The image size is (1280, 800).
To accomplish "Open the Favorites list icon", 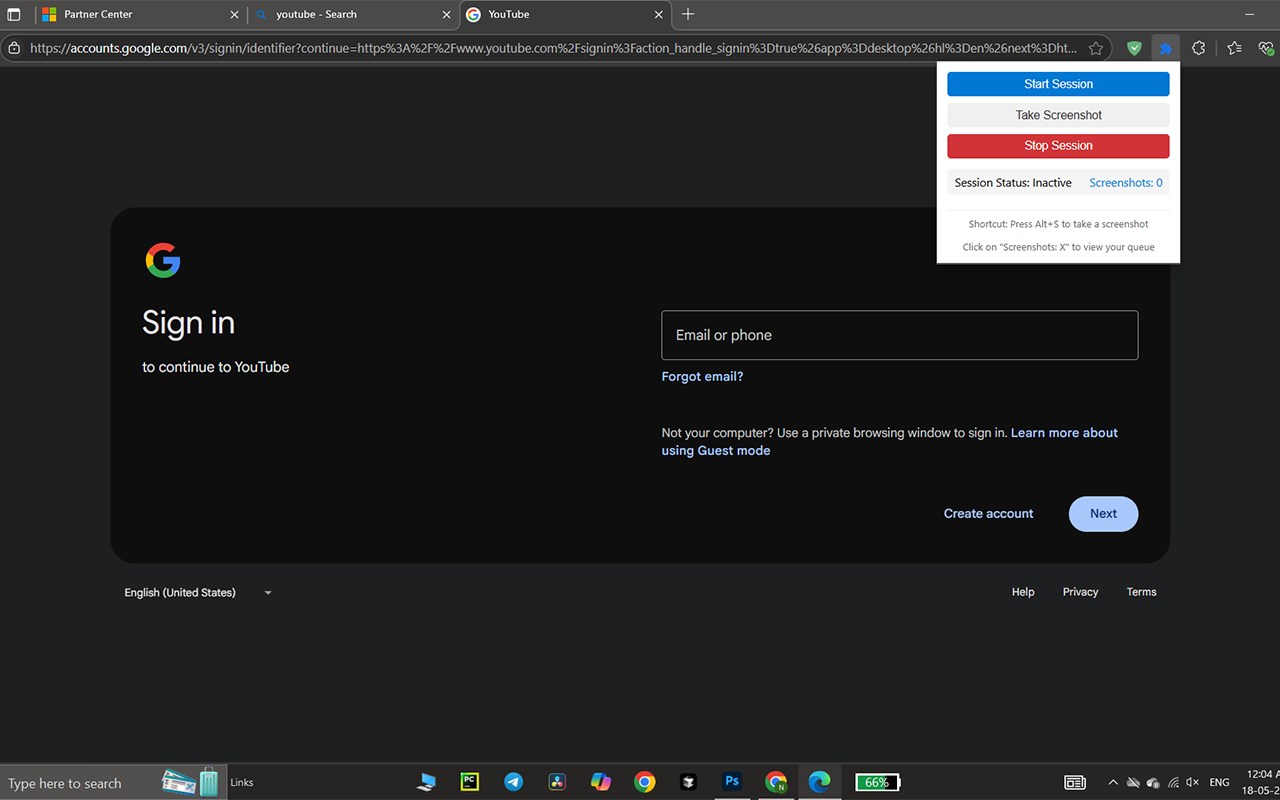I will point(1235,48).
